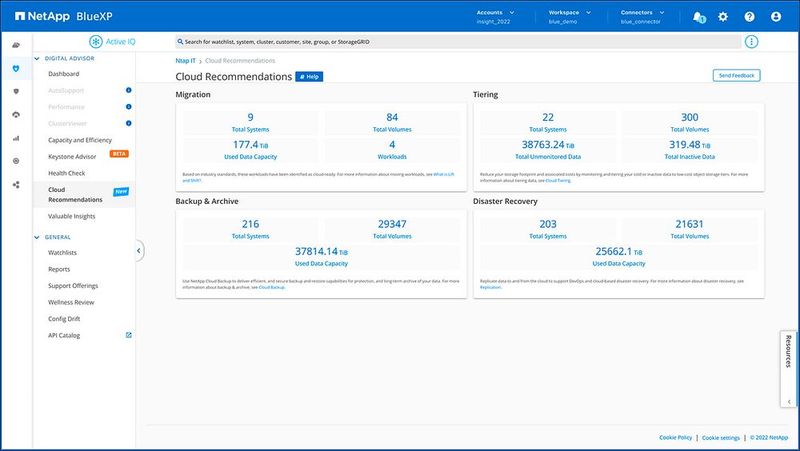800x451 pixels.
Task: Collapse the General section
Action: 37,237
